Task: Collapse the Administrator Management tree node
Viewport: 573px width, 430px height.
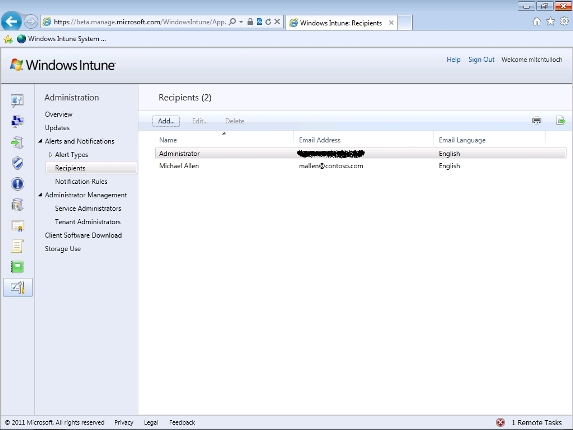Action: 41,195
